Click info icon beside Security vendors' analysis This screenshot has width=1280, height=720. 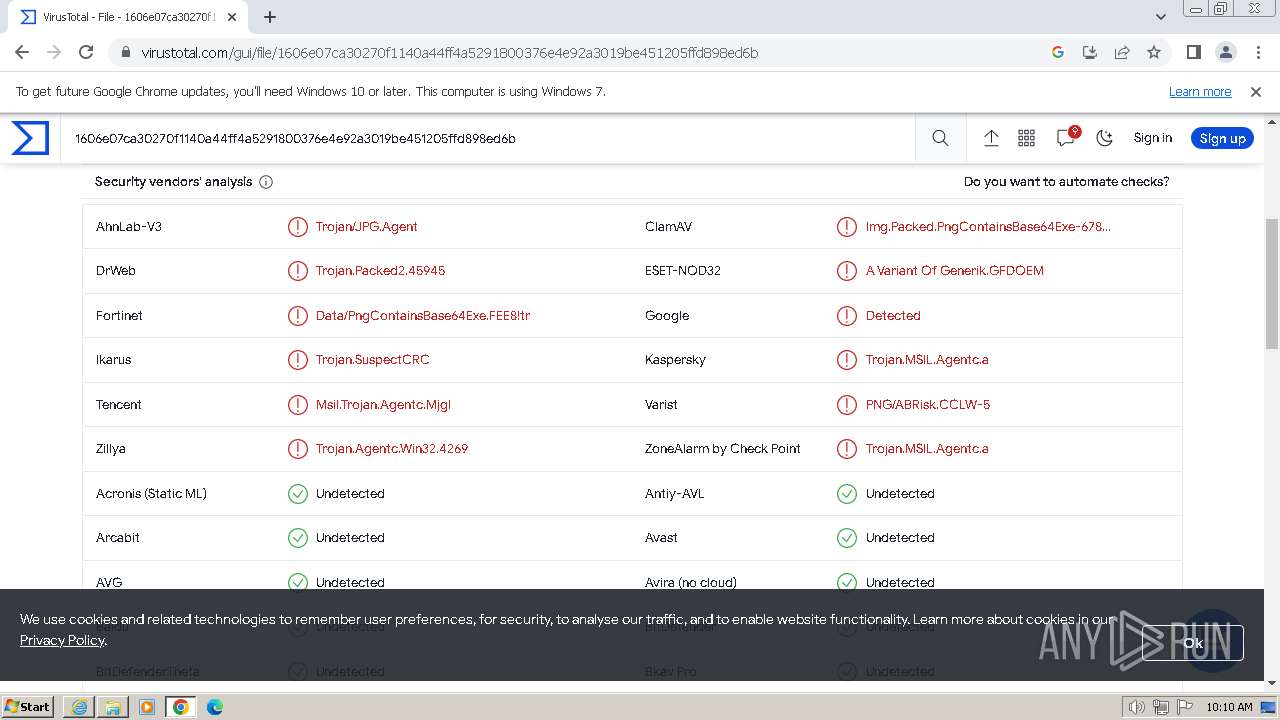(x=266, y=182)
